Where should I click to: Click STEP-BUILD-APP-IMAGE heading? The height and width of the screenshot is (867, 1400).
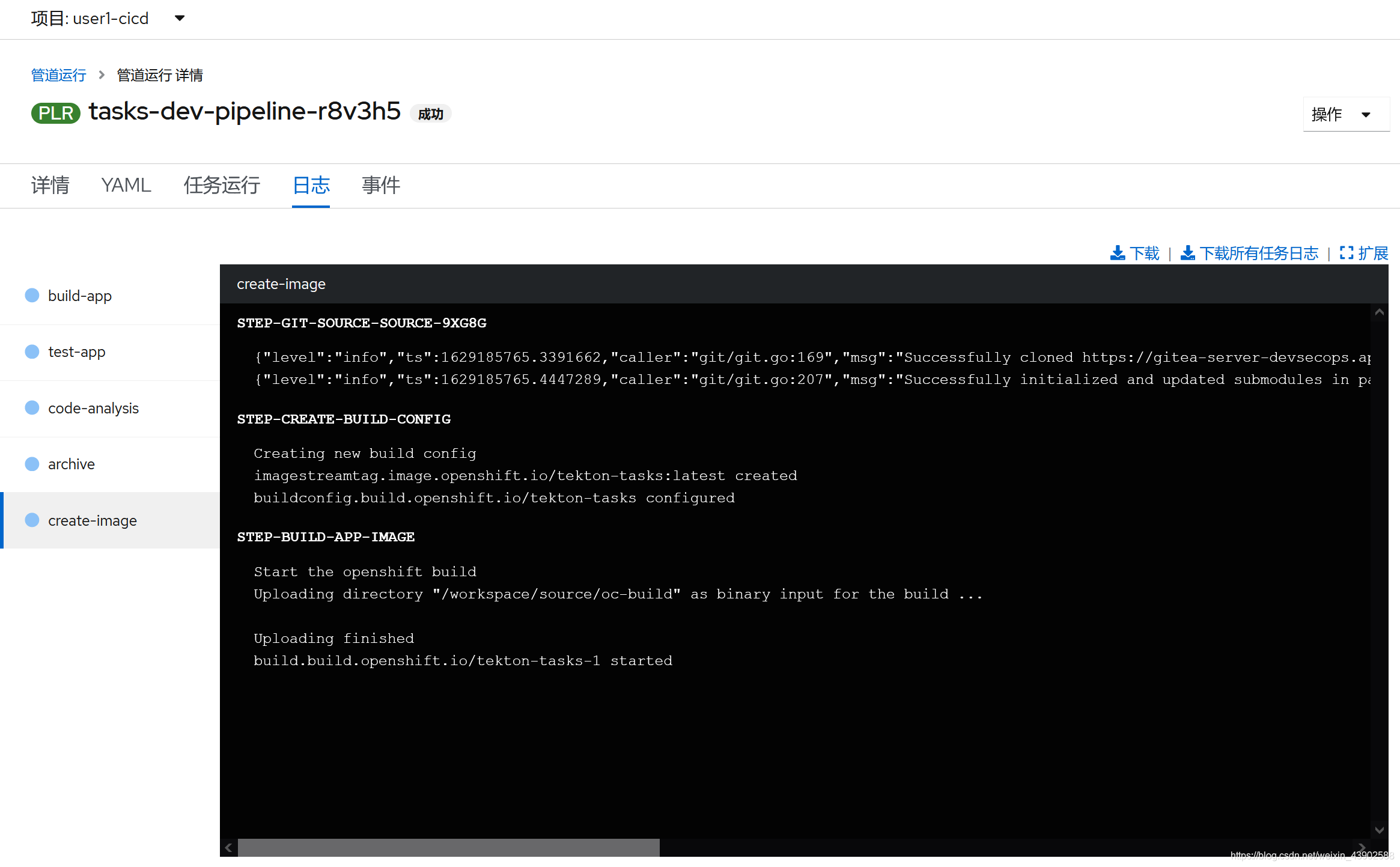(x=326, y=537)
